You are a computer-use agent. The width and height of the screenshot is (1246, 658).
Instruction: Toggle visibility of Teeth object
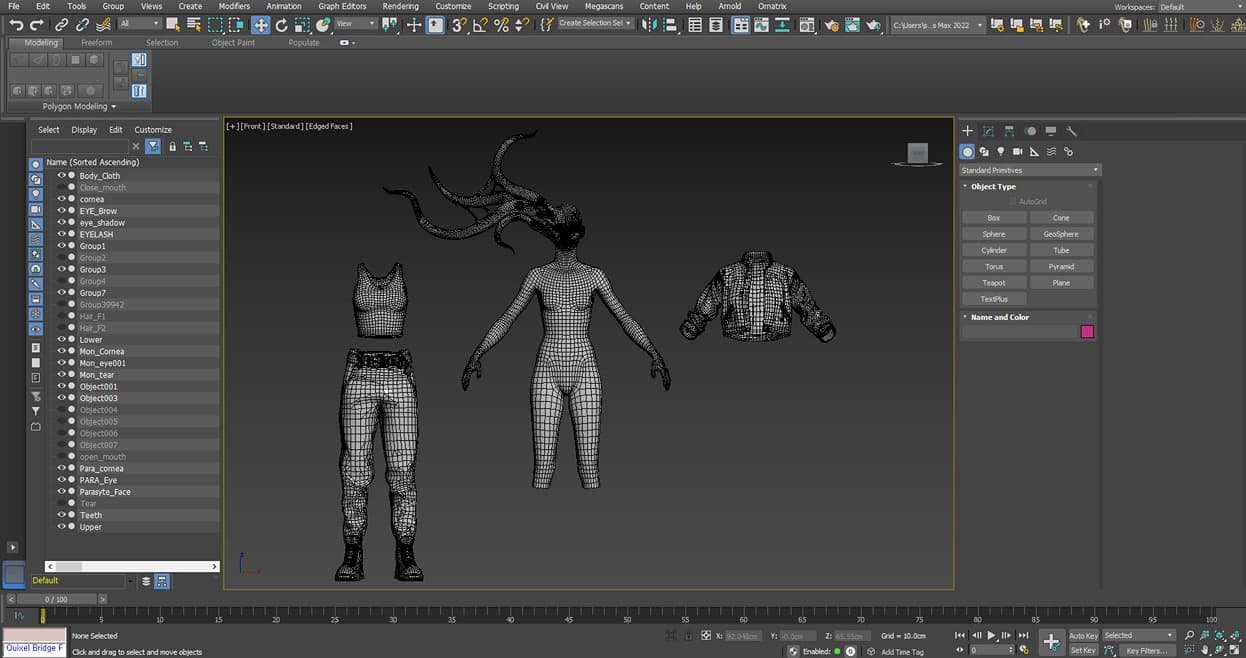pos(61,516)
